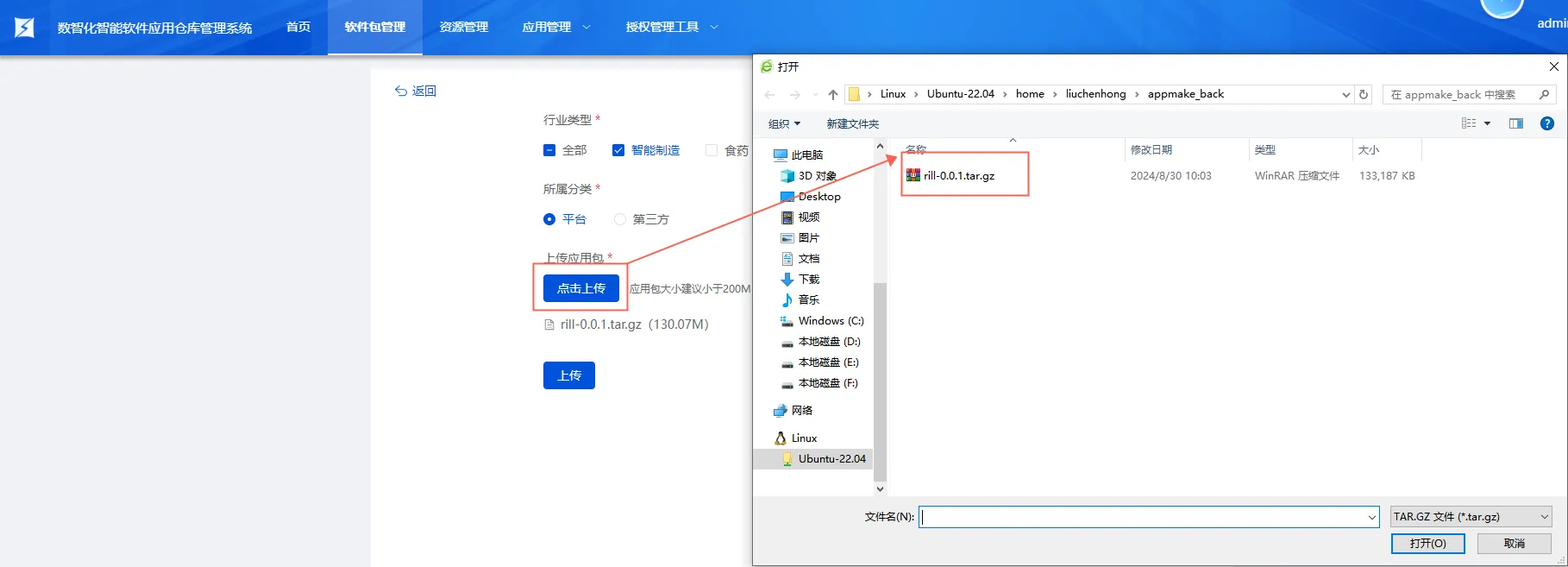Open 软件包管理 tab

(375, 27)
